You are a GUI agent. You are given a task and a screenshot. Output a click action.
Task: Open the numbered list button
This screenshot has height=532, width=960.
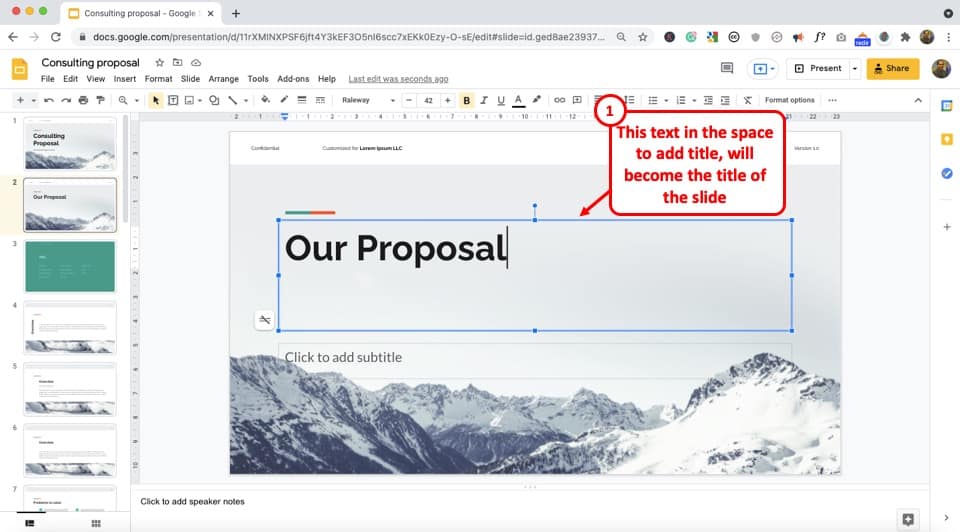coord(681,100)
